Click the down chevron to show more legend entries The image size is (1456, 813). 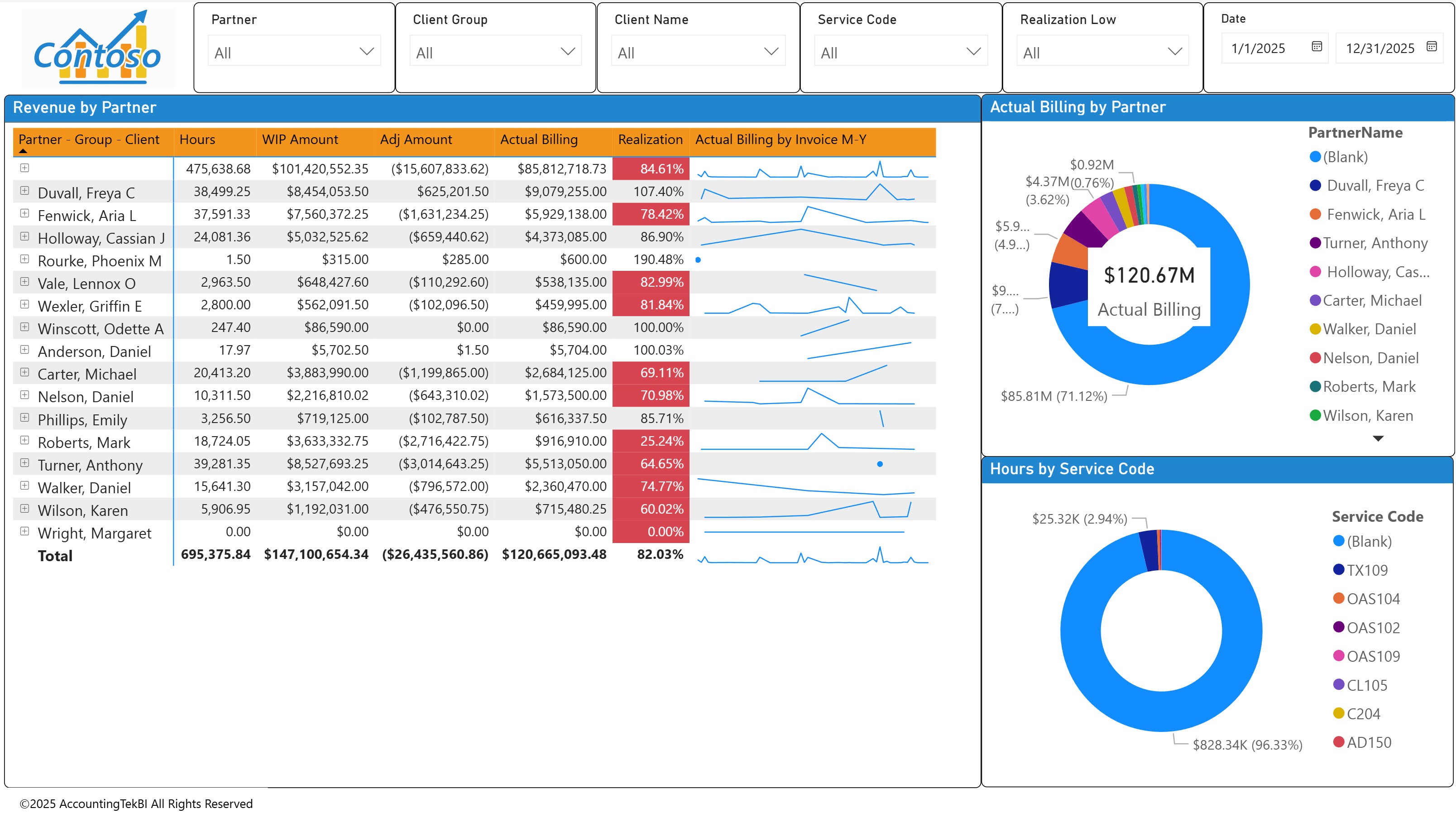point(1379,438)
